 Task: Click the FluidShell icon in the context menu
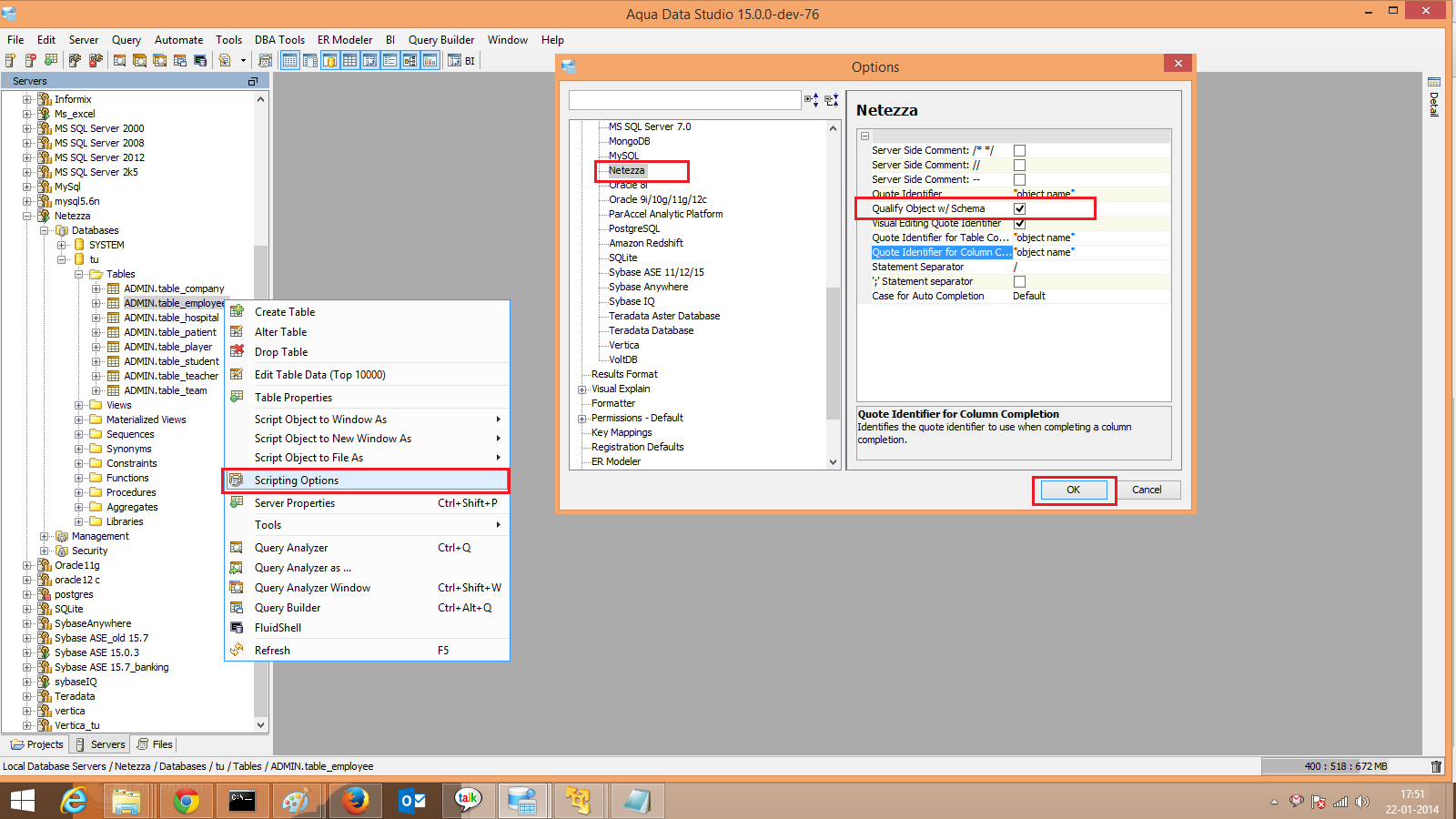pos(237,627)
